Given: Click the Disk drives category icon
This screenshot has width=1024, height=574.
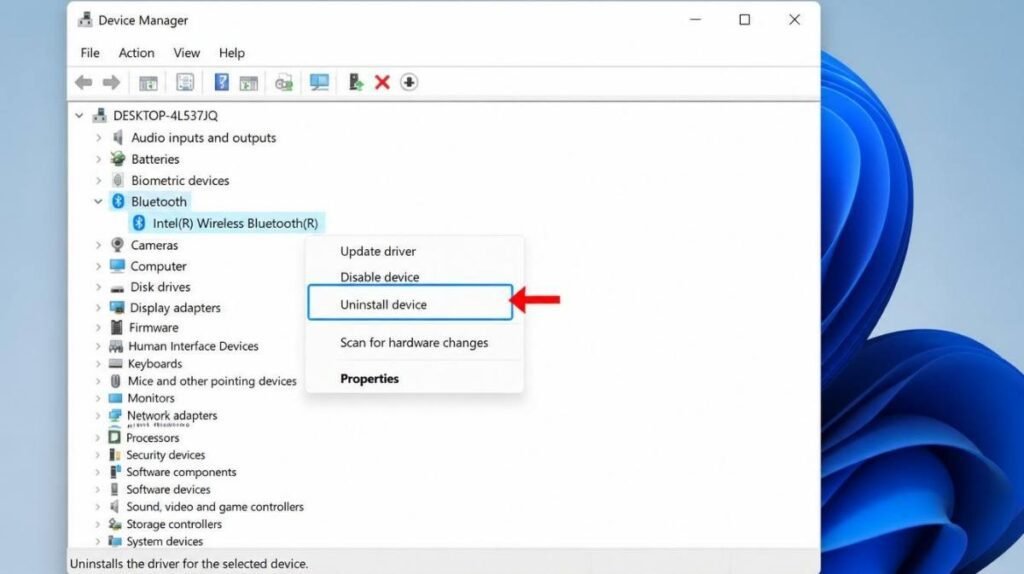Looking at the screenshot, I should tap(118, 287).
